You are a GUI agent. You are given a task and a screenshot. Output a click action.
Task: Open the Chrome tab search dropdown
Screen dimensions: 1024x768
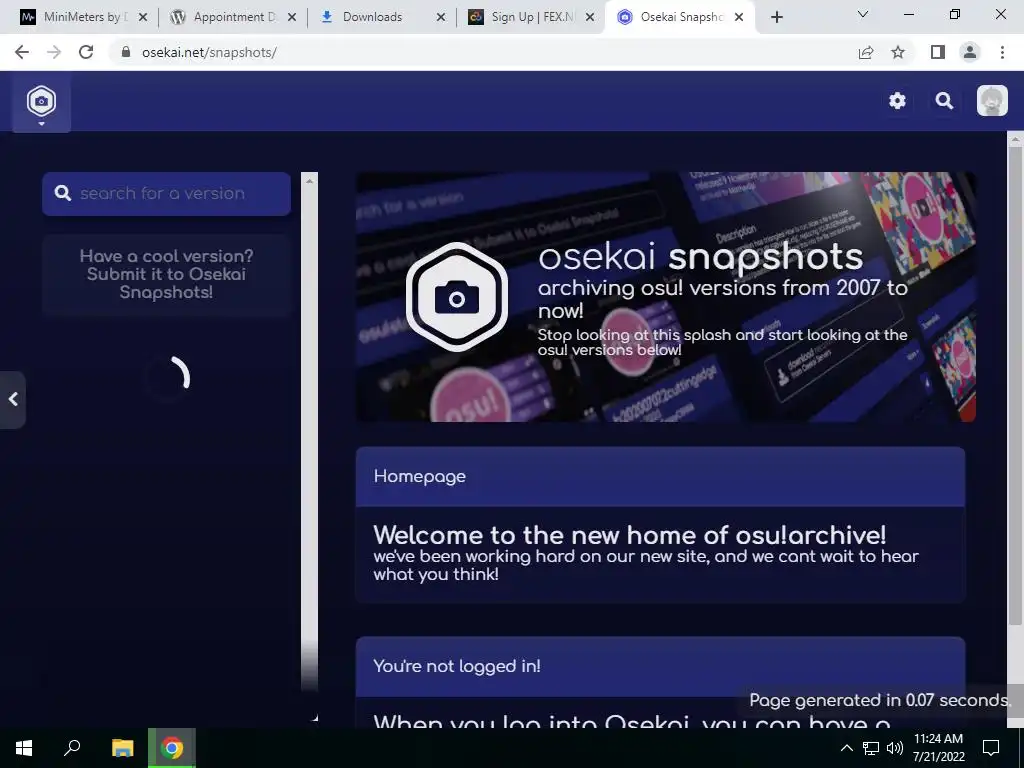tap(863, 14)
